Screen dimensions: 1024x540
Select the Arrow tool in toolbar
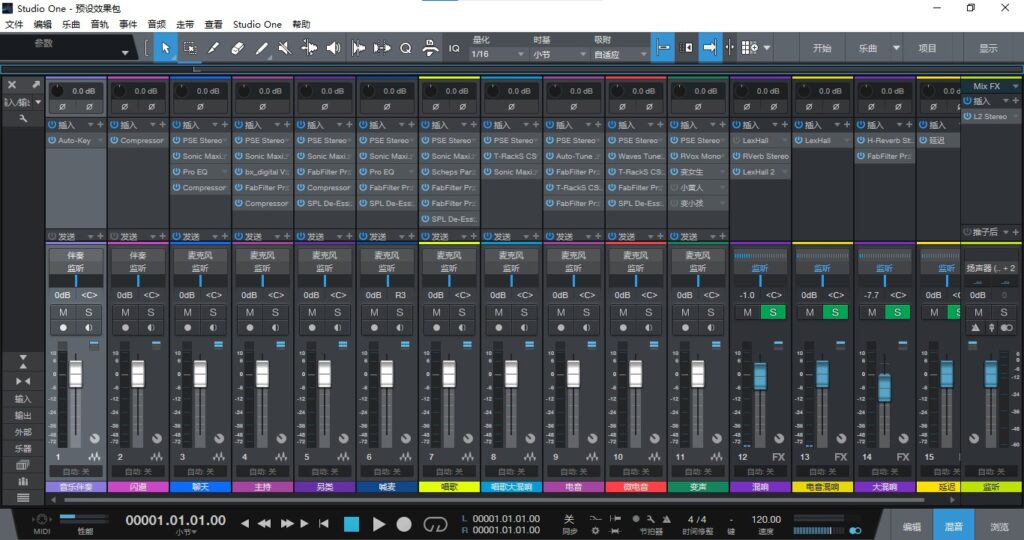[165, 47]
